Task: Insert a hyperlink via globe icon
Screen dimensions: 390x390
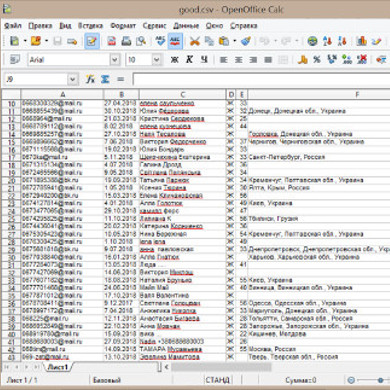Action: pyautogui.click(x=312, y=41)
